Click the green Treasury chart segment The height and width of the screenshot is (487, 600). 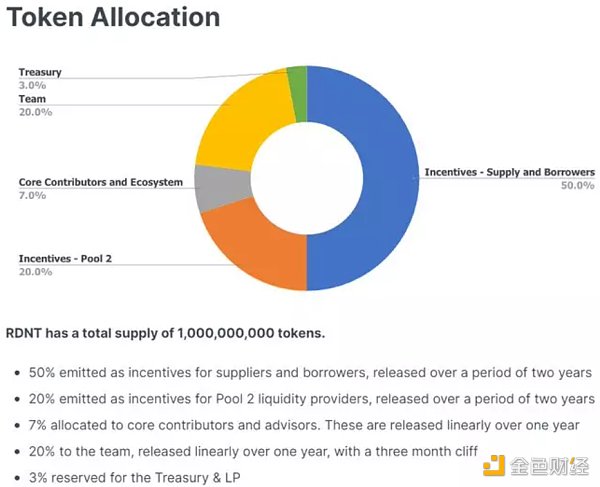click(297, 79)
